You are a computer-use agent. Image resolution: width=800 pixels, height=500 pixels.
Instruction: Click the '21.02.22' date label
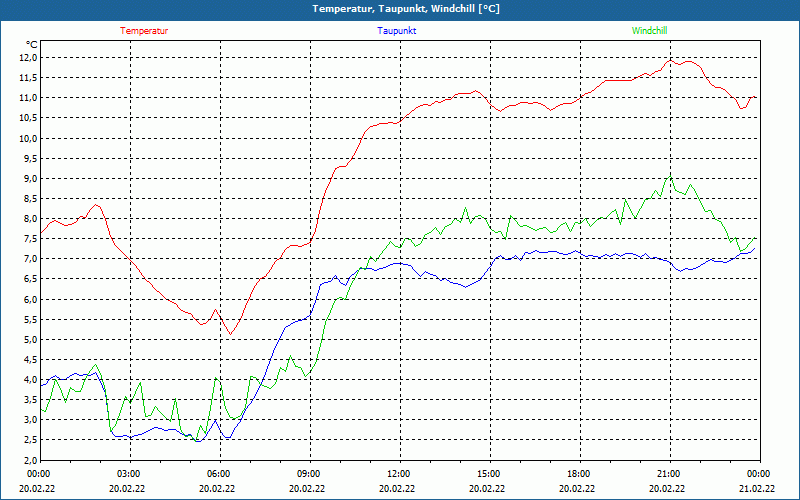click(x=757, y=488)
